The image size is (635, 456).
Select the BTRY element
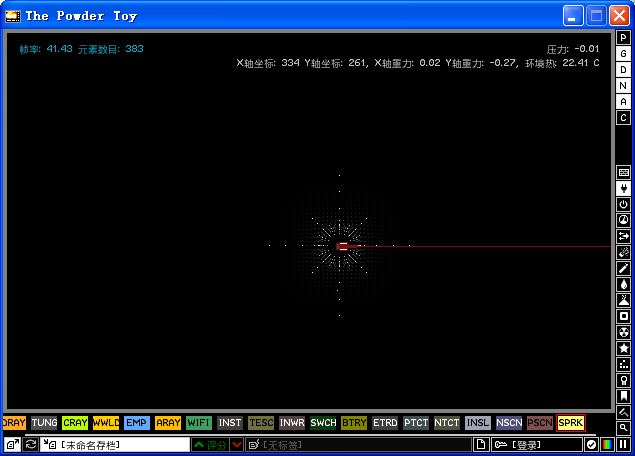point(354,423)
